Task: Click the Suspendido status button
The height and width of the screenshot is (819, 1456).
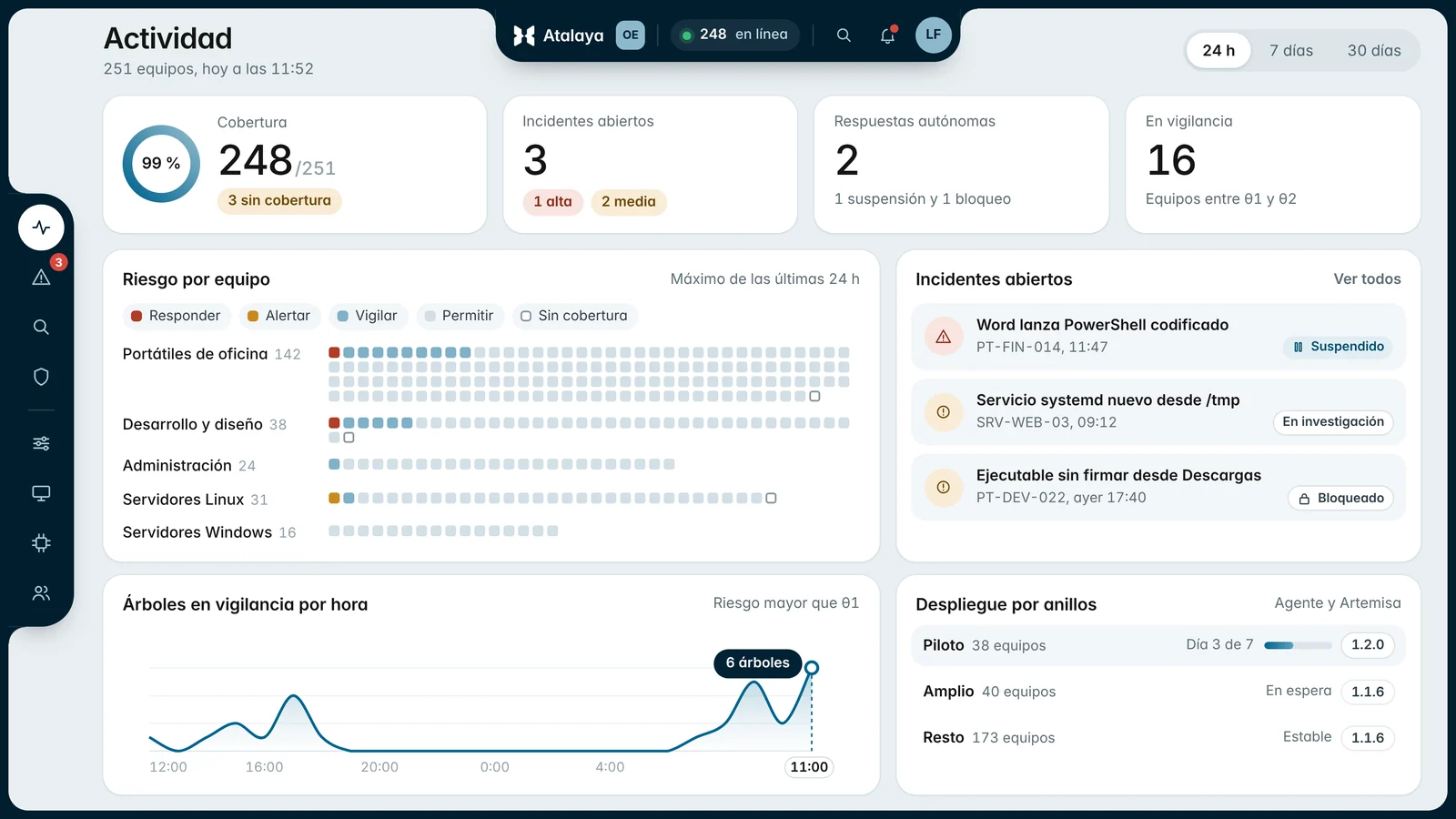Action: (1339, 347)
